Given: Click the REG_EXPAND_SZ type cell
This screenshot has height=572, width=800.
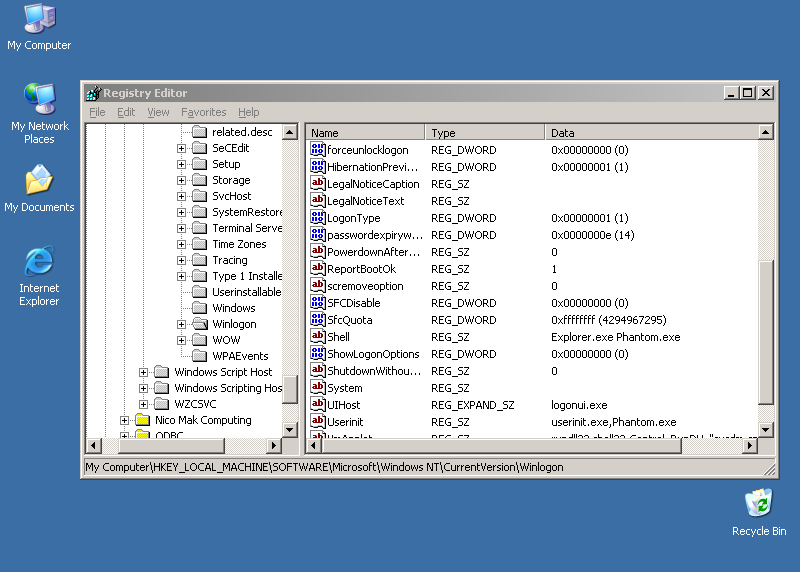Looking at the screenshot, I should click(472, 405).
